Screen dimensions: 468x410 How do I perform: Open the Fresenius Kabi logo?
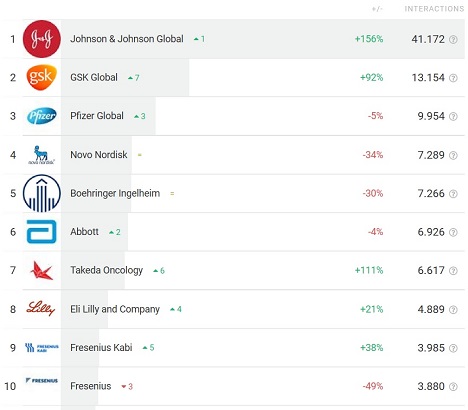click(x=42, y=348)
